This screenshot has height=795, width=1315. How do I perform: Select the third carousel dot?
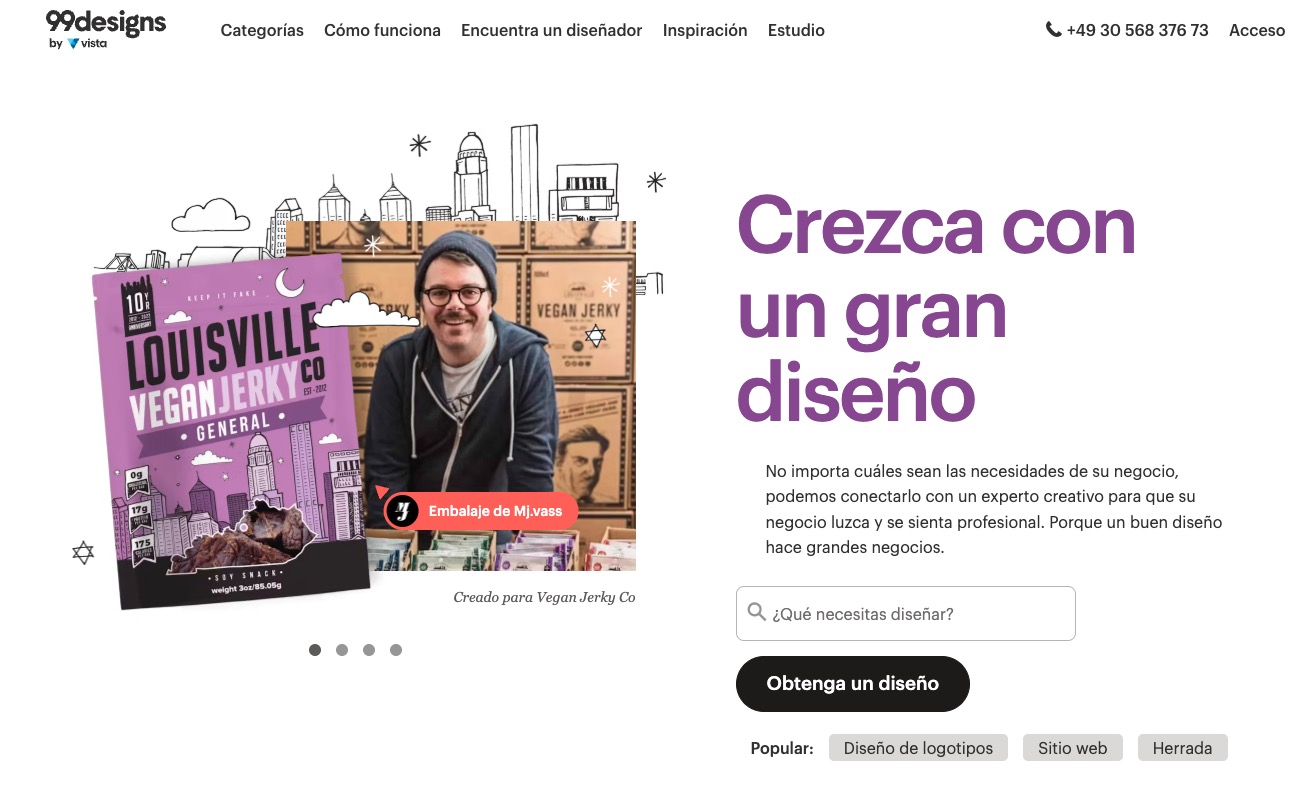point(369,650)
